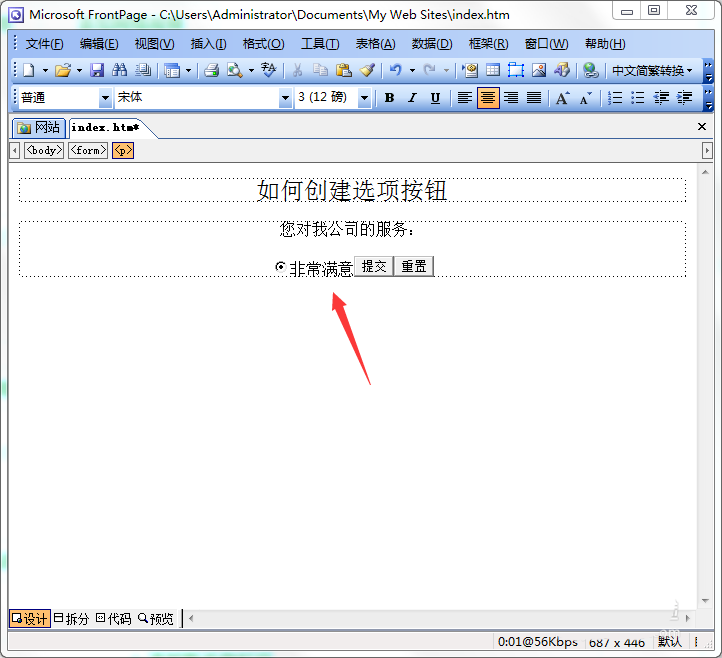Screen dimensions: 722x658
Task: Select the 非常满意 radio button
Action: (280, 267)
